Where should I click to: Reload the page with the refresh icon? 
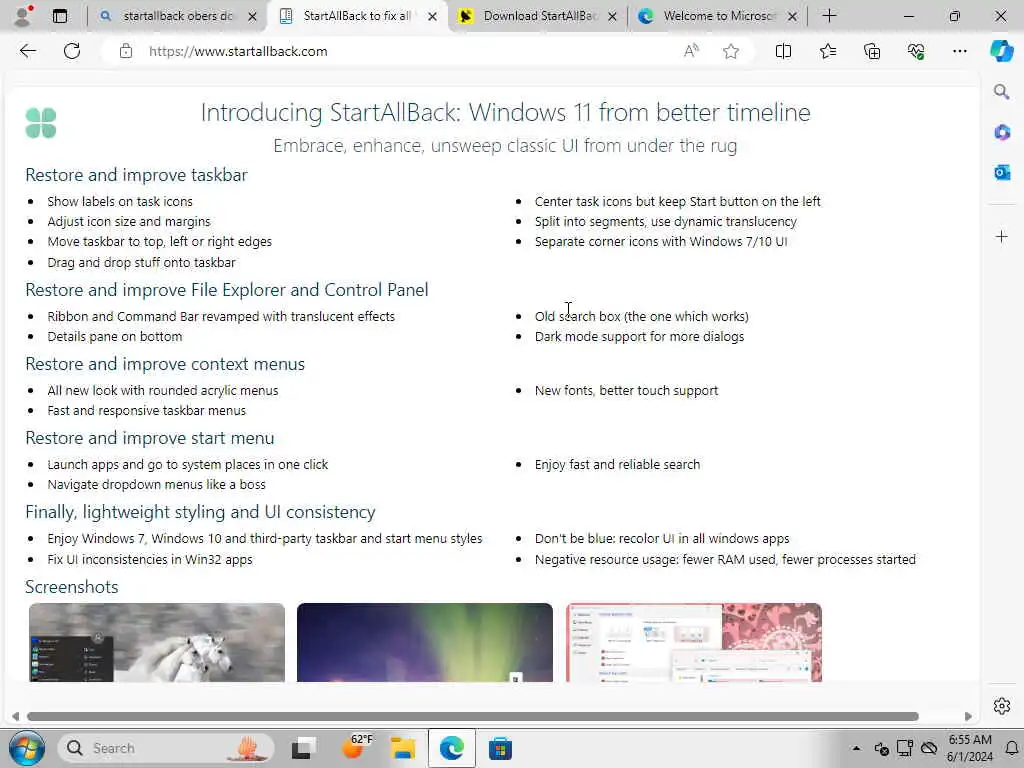(x=72, y=51)
